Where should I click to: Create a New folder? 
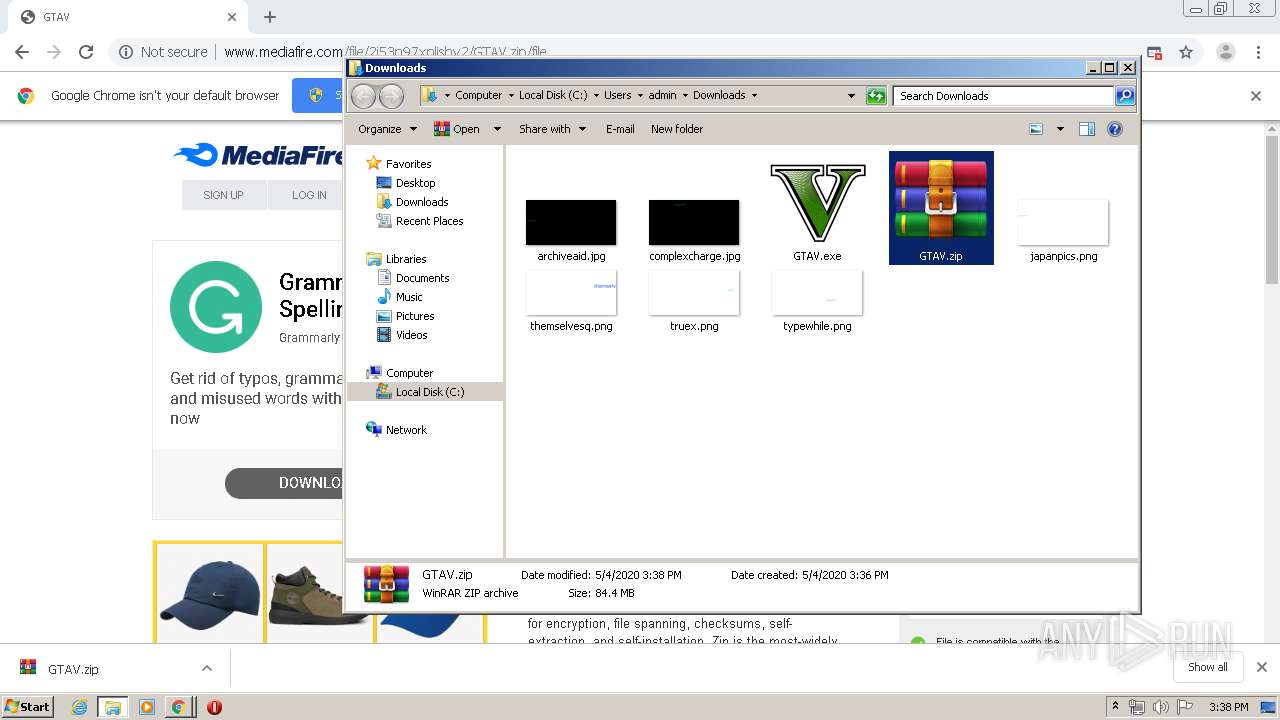(x=677, y=129)
